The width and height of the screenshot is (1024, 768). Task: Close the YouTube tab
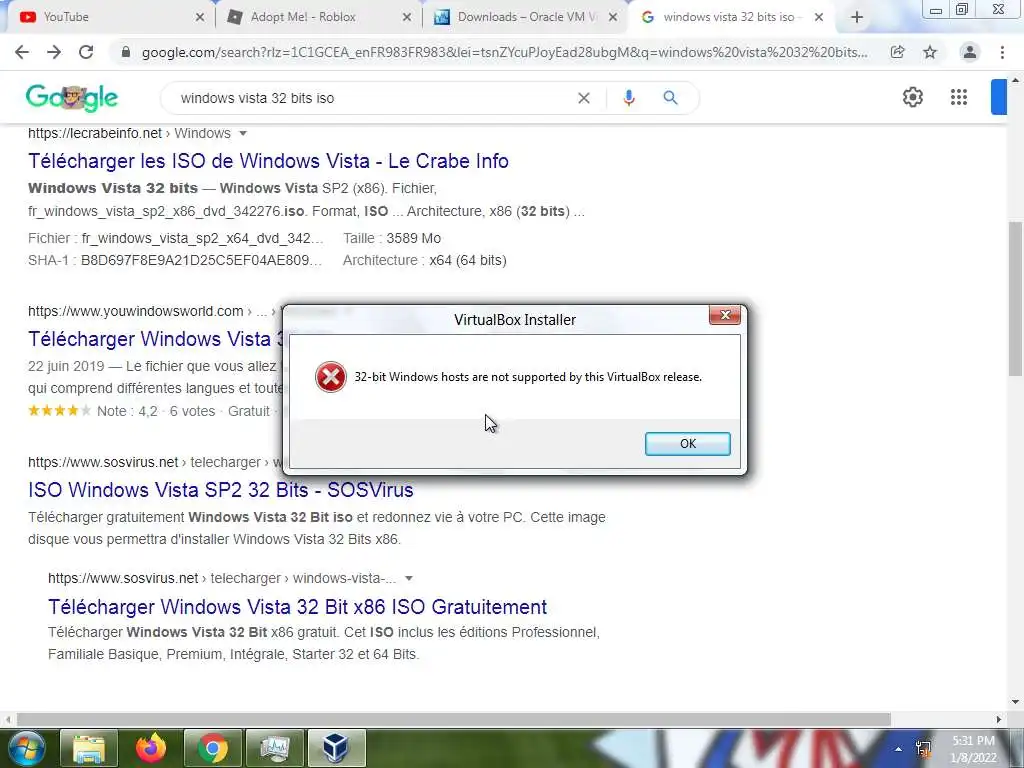(x=200, y=18)
